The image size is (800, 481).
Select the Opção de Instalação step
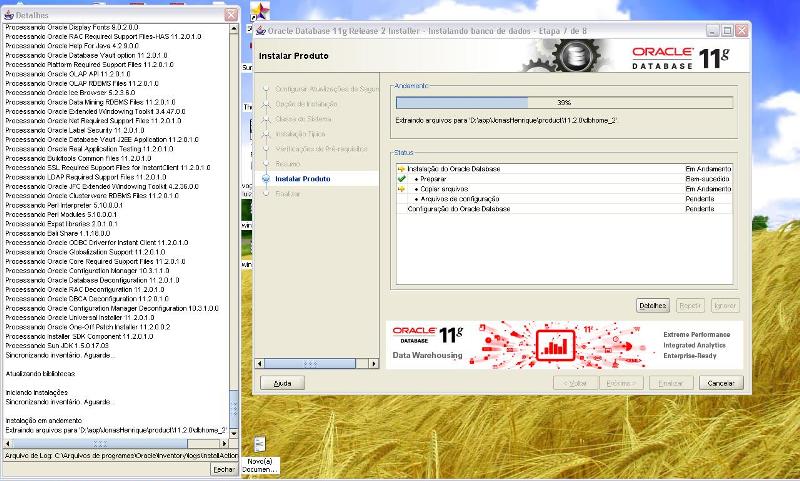306,104
